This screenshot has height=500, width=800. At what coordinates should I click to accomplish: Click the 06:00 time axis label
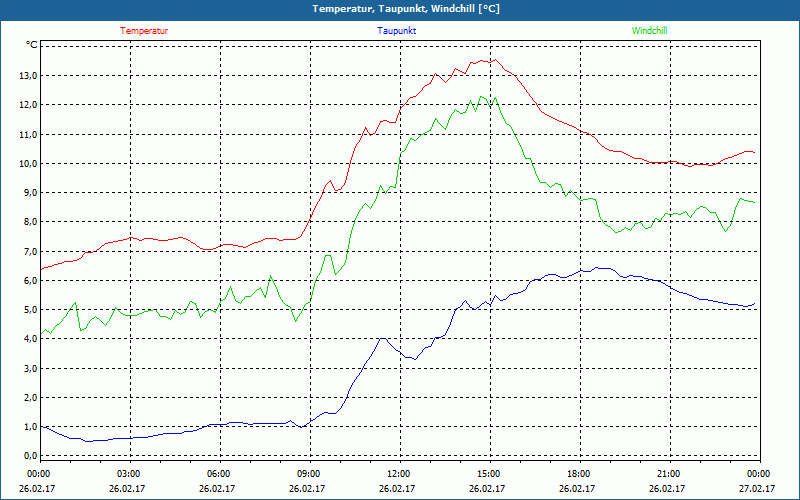(220, 474)
